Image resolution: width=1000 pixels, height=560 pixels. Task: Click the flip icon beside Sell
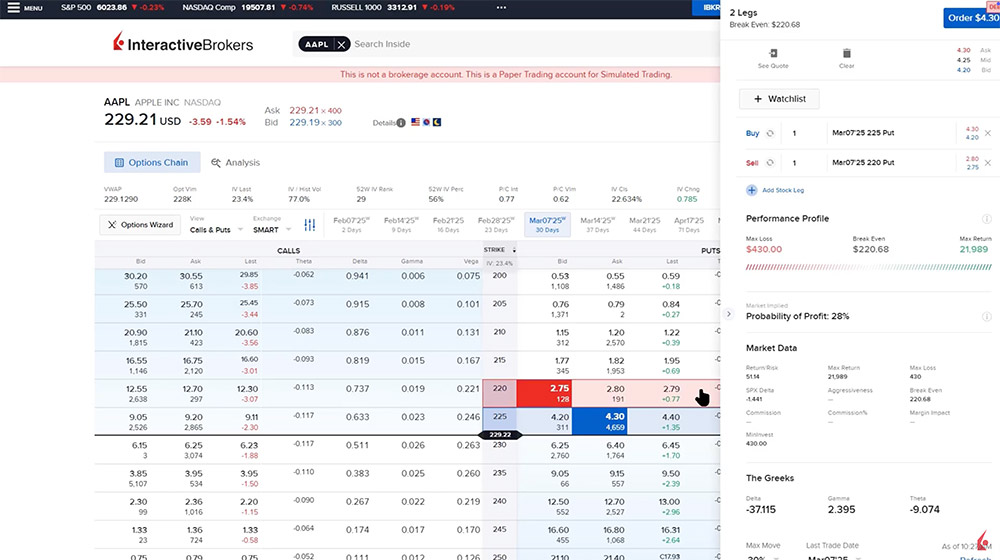(x=770, y=163)
